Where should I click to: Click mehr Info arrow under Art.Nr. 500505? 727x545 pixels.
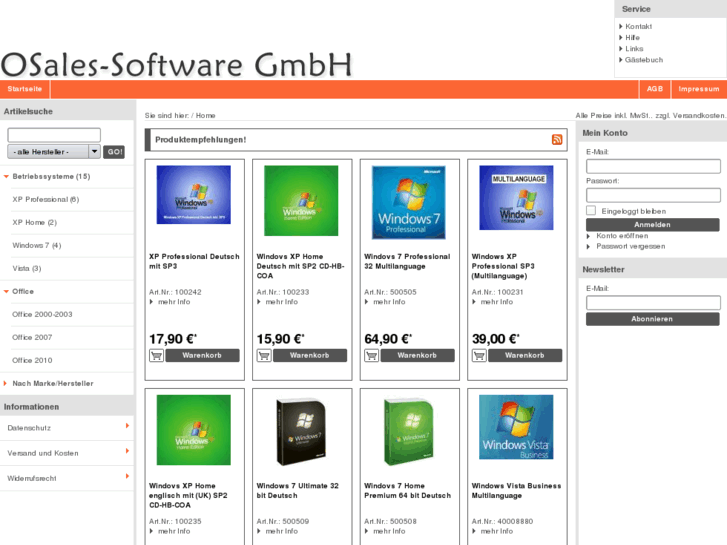click(x=366, y=302)
